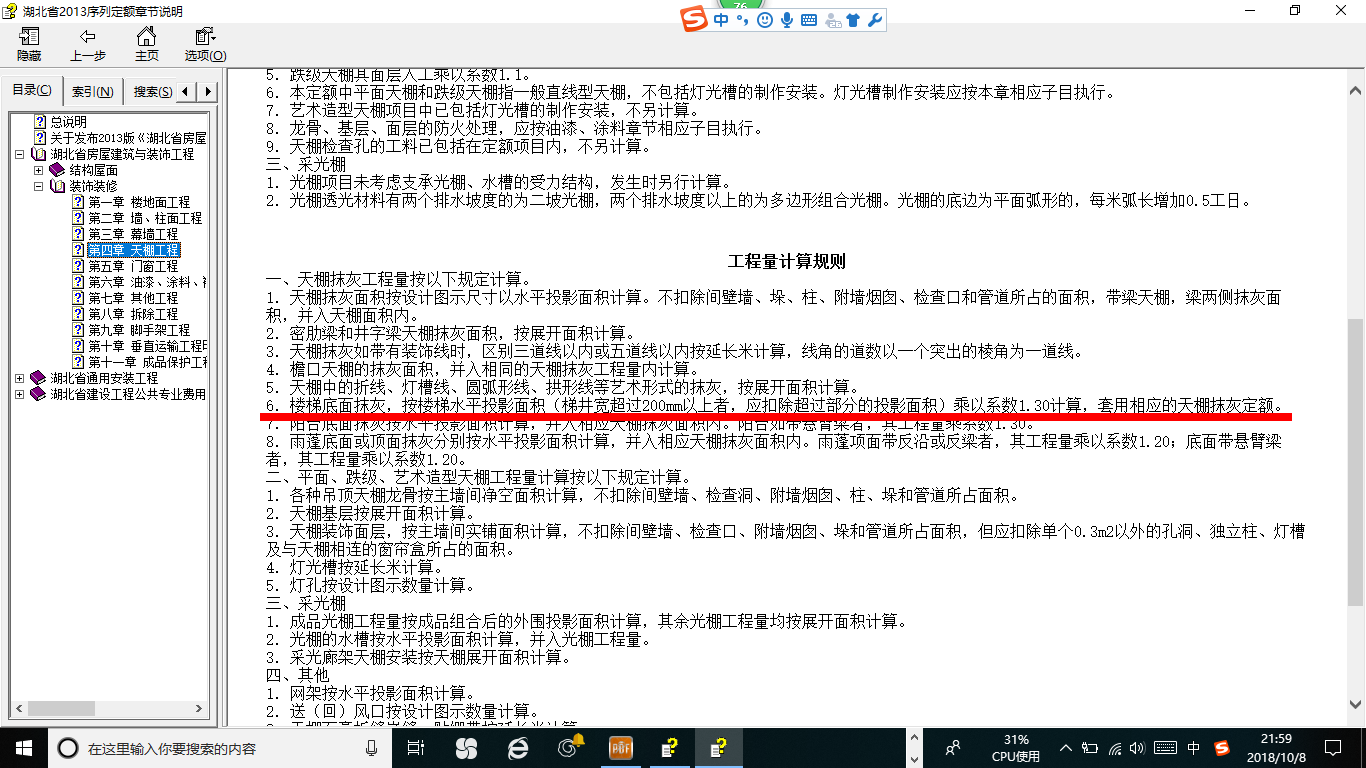The image size is (1366, 768).
Task: Click the Sogou S logo on IME bar
Action: click(x=695, y=20)
